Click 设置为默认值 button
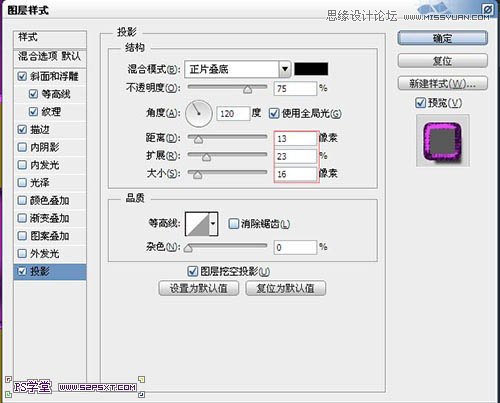Screen dimensions: 500x403 [x=199, y=288]
